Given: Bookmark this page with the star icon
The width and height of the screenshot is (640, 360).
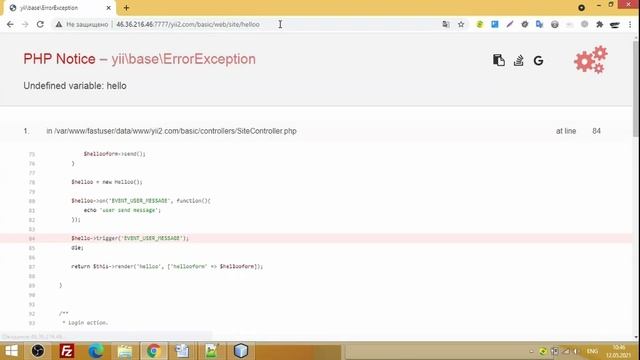Looking at the screenshot, I should pos(461,24).
